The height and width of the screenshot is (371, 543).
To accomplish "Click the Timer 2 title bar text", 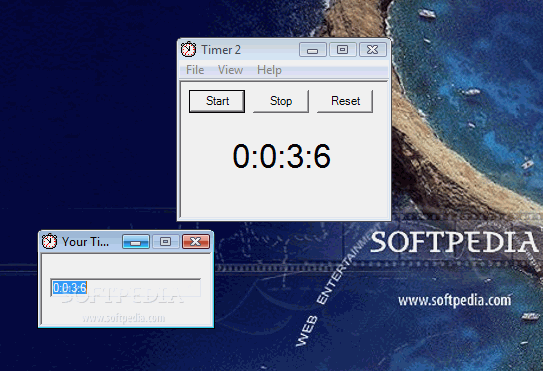I will coord(221,50).
